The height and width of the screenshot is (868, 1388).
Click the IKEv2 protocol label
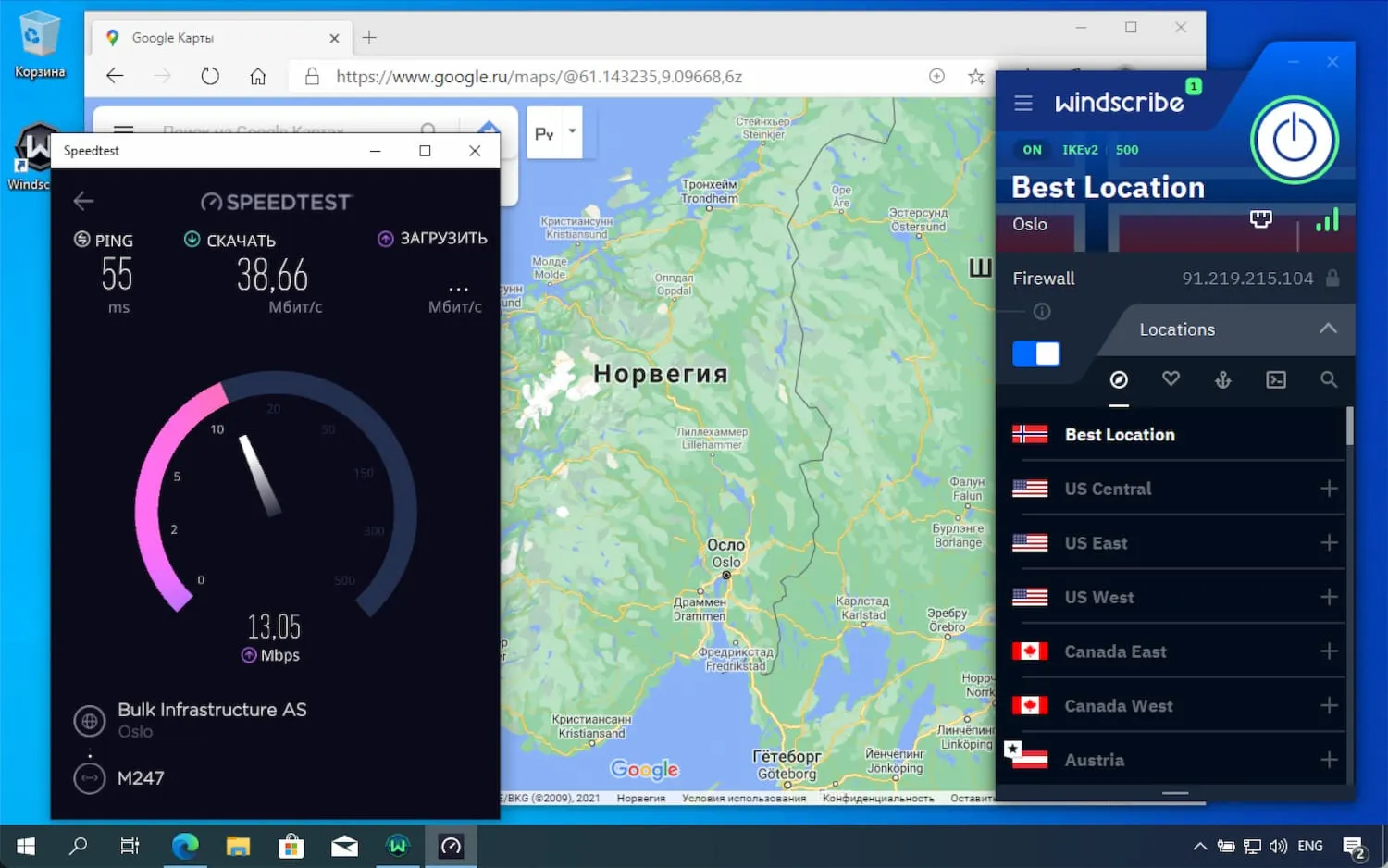coord(1080,150)
